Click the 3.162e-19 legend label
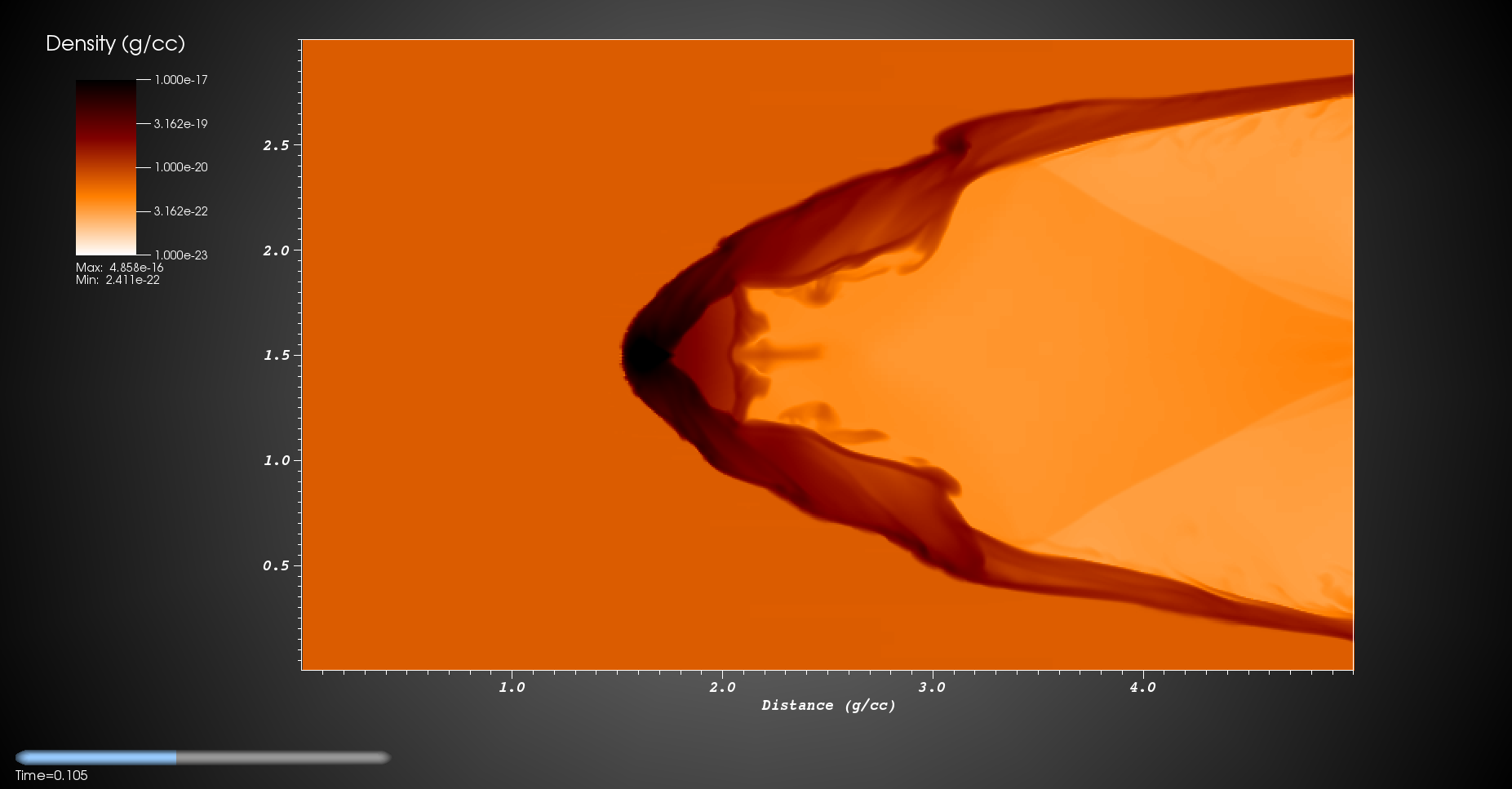The height and width of the screenshot is (789, 1512). [181, 124]
